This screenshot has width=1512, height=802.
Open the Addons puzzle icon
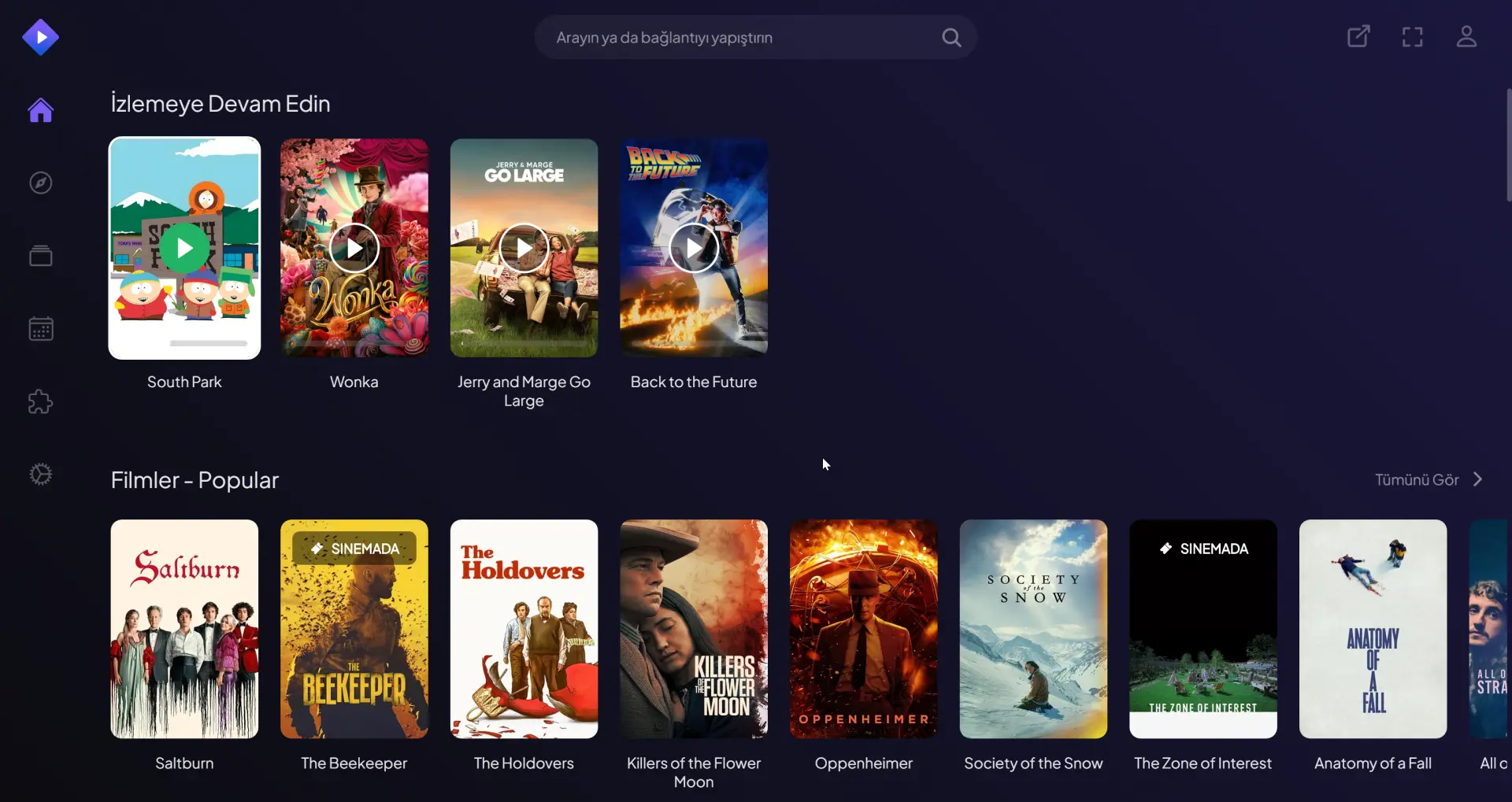point(41,401)
